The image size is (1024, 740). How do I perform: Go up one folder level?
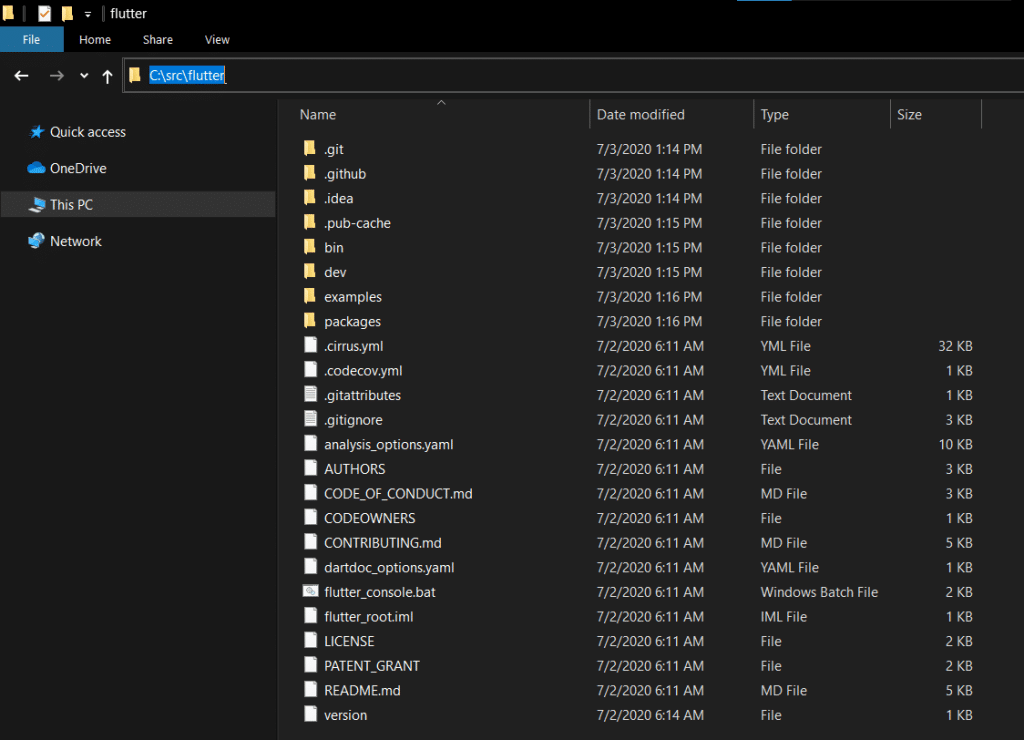(108, 76)
